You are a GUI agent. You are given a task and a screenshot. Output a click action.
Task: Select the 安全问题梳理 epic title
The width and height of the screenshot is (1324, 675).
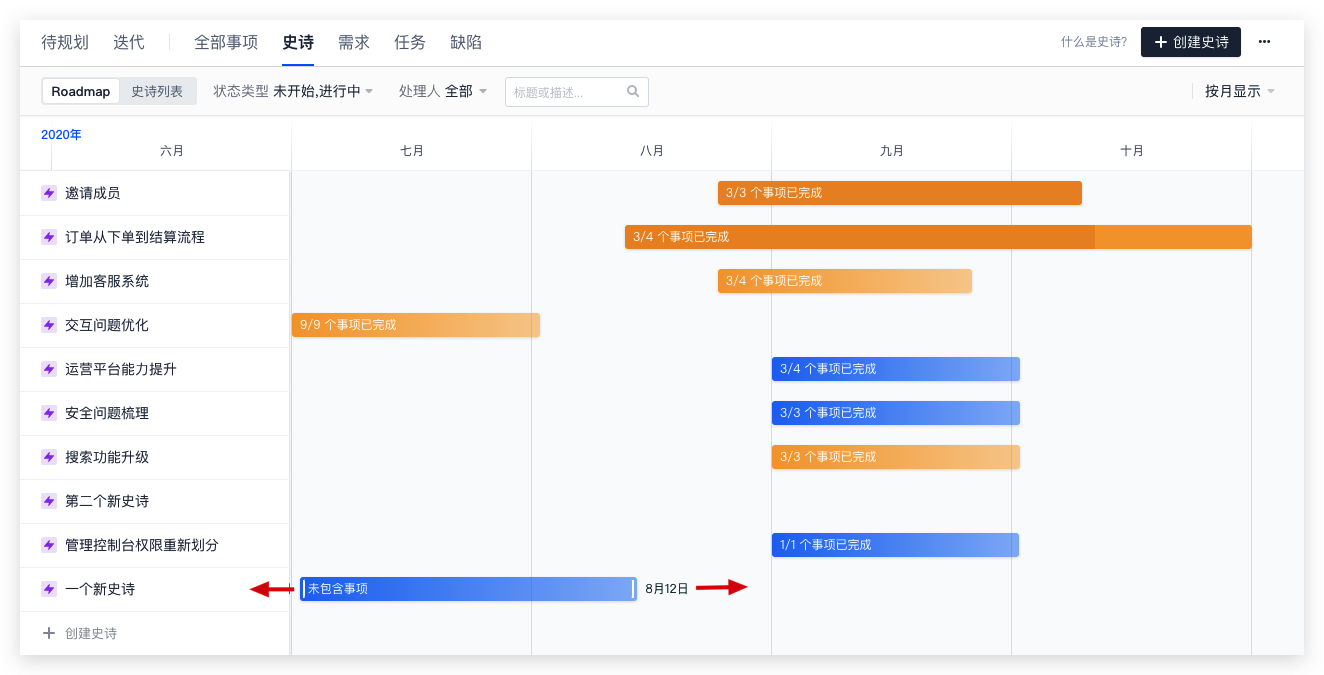coord(107,413)
